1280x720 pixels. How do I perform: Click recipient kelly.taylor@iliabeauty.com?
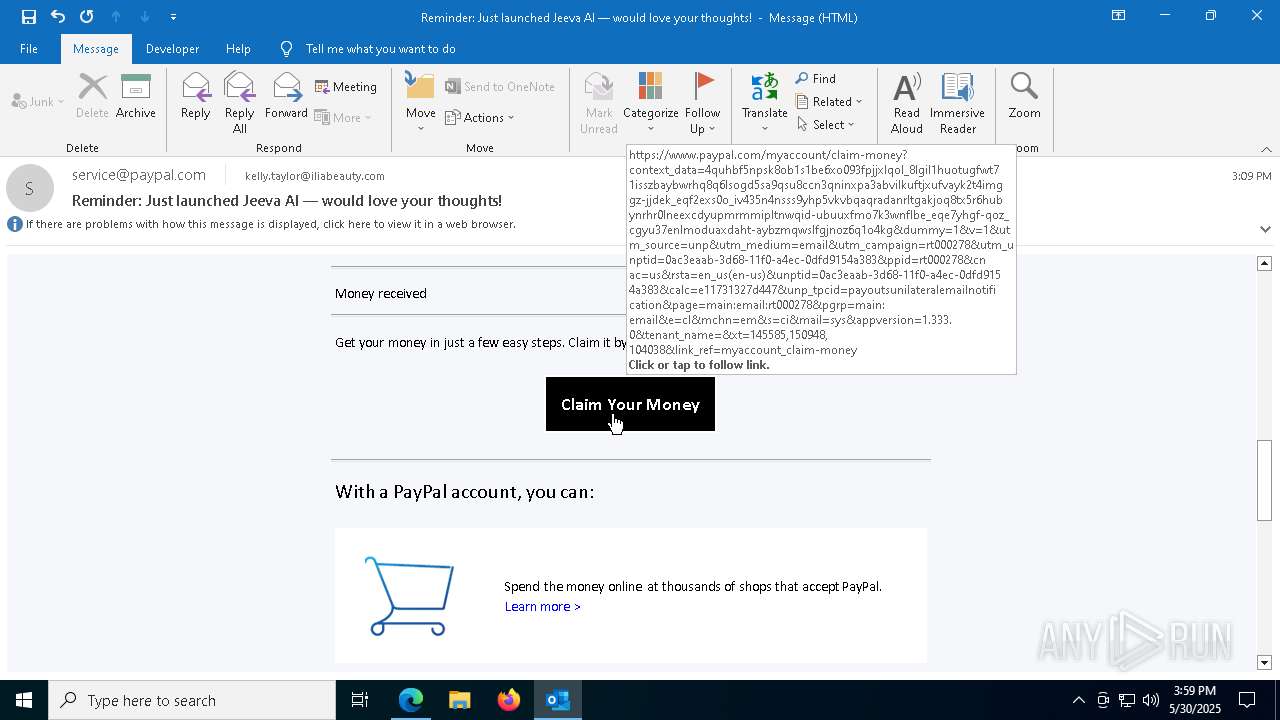click(x=315, y=176)
